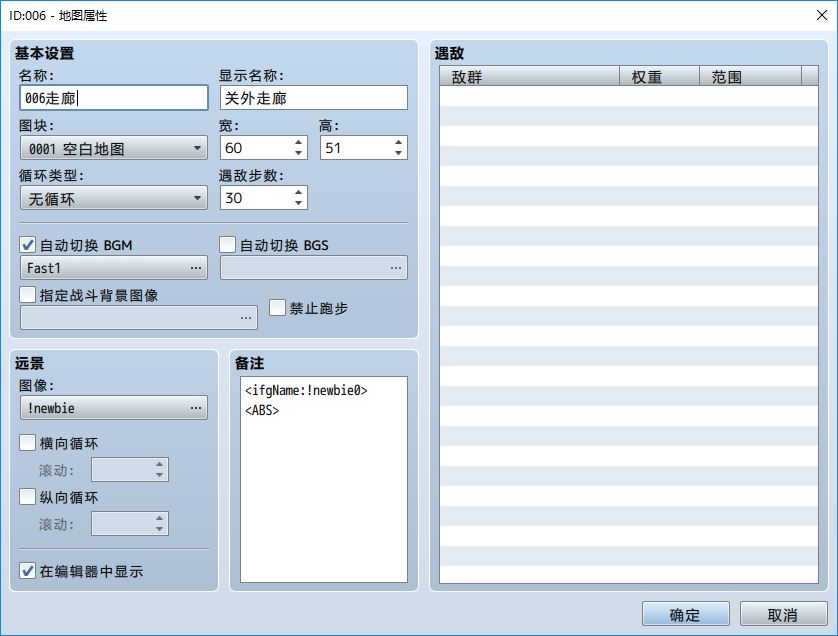Select the 敌群 column header

[530, 77]
